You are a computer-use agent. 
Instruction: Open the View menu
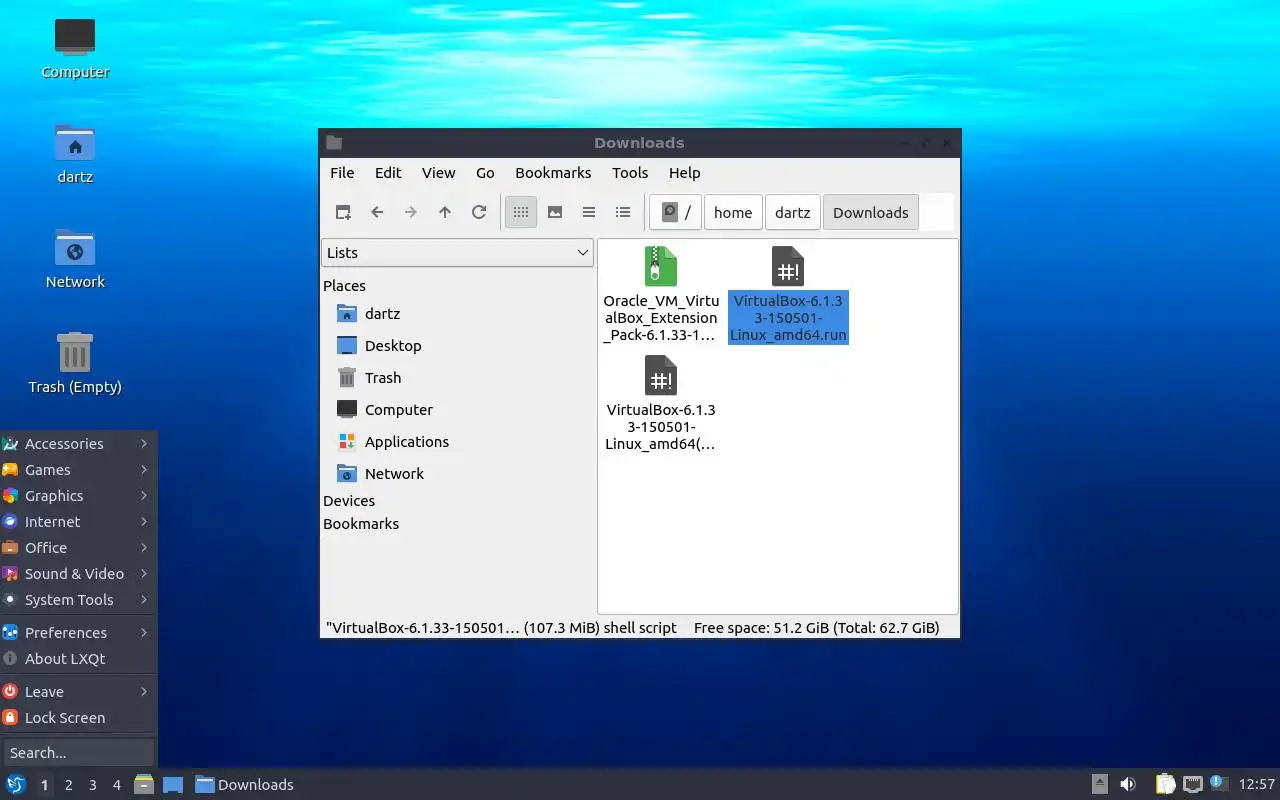click(438, 173)
